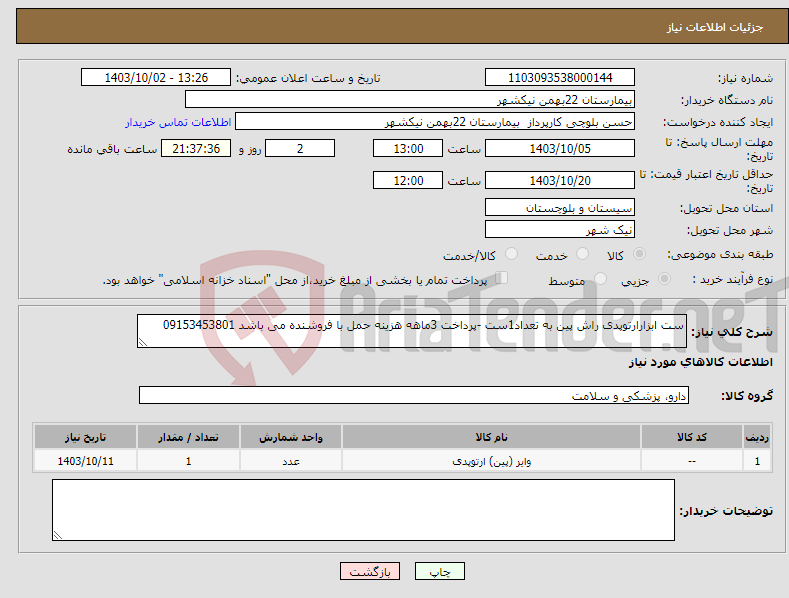Click the quantity cell showing 1
This screenshot has height=598, width=789.
(x=188, y=461)
